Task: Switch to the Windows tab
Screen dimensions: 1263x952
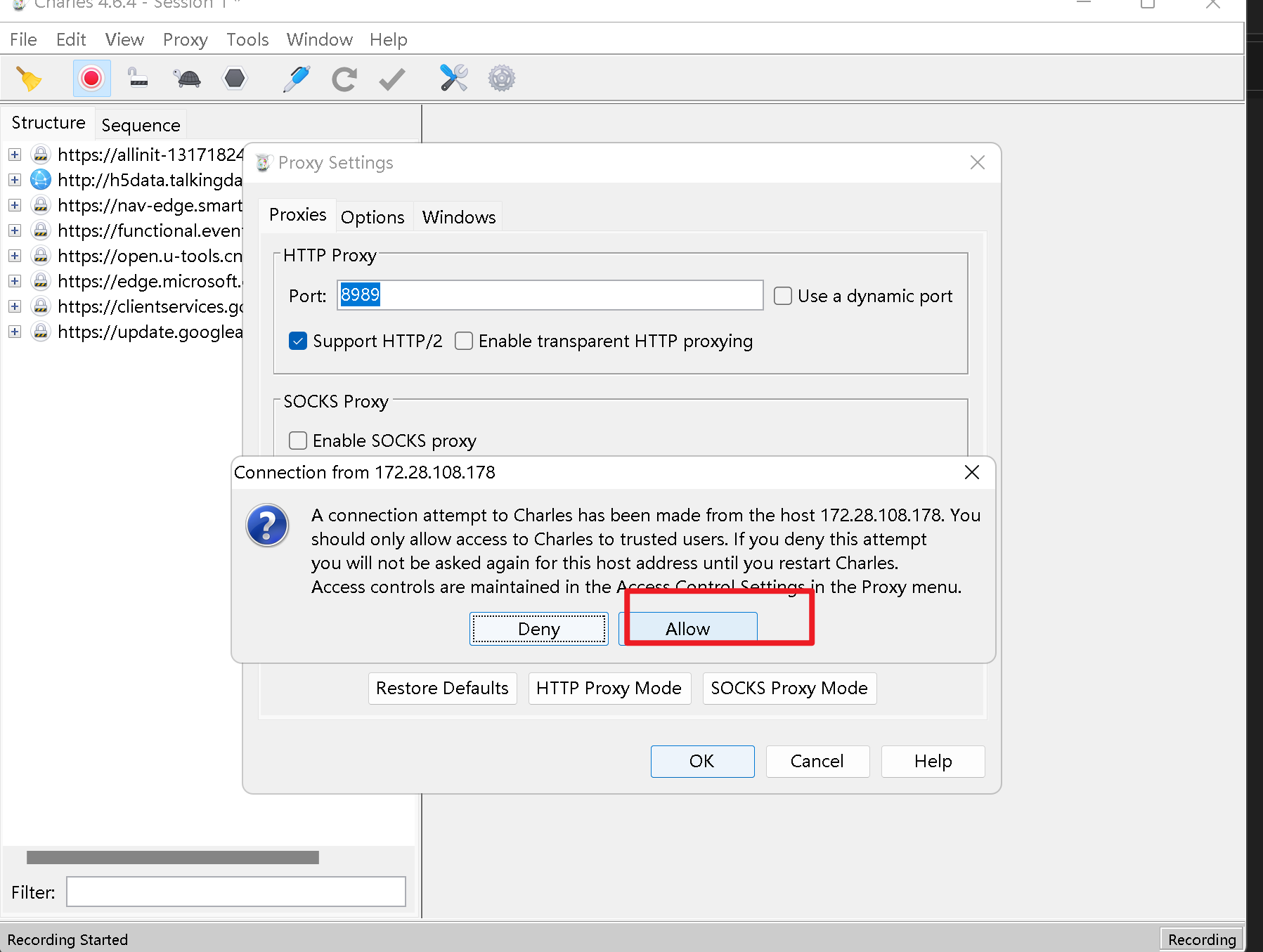Action: (459, 217)
